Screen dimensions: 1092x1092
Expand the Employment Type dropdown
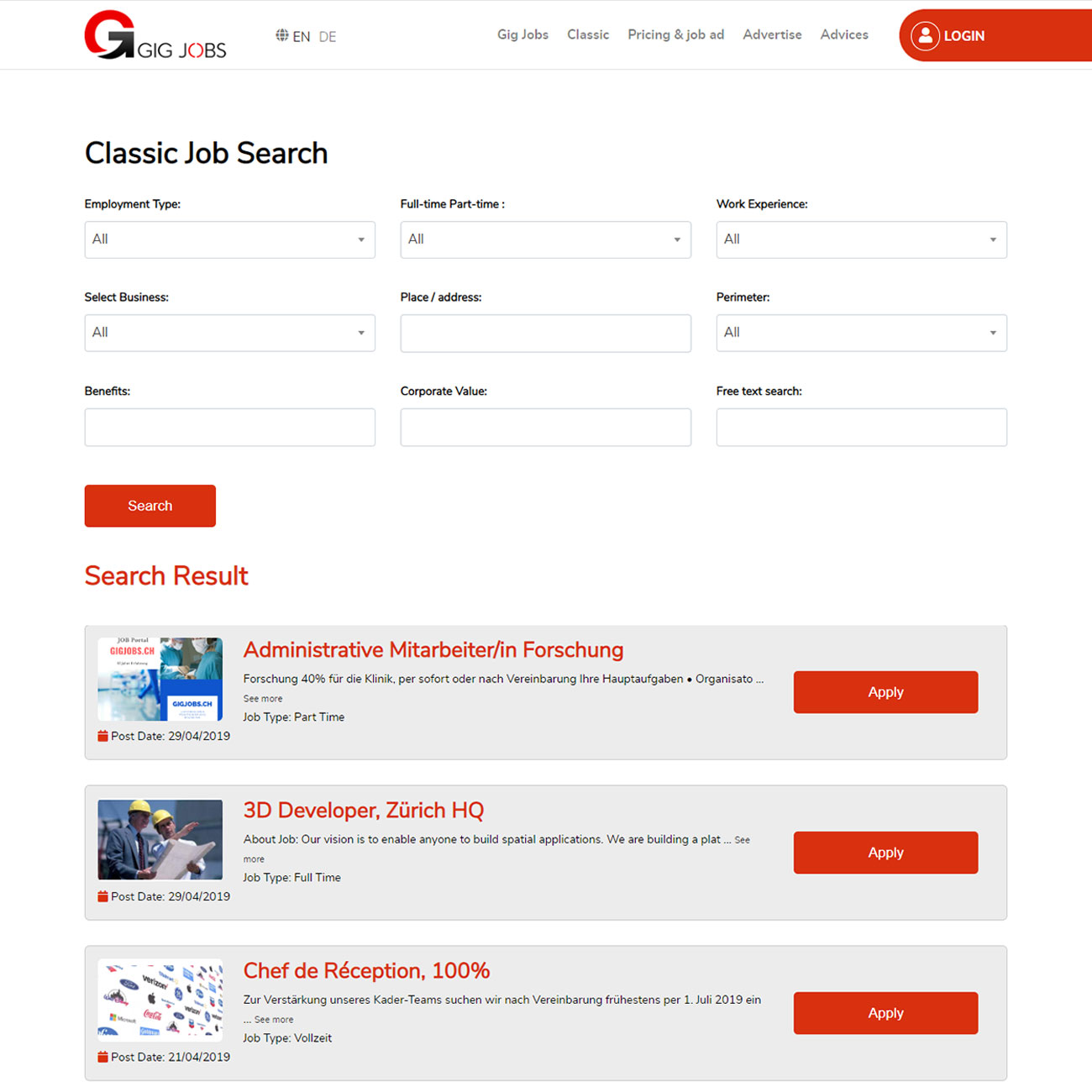click(229, 239)
